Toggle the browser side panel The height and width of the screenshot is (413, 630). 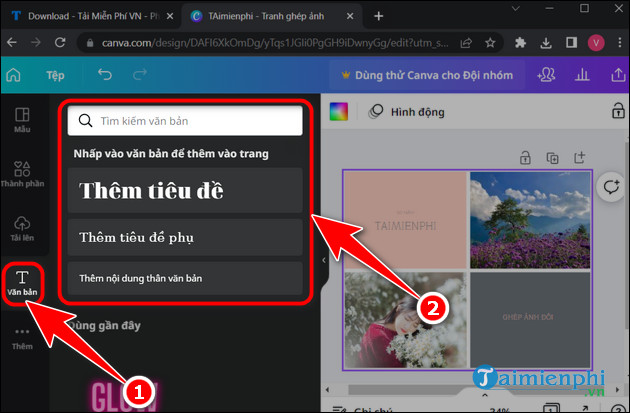[571, 43]
